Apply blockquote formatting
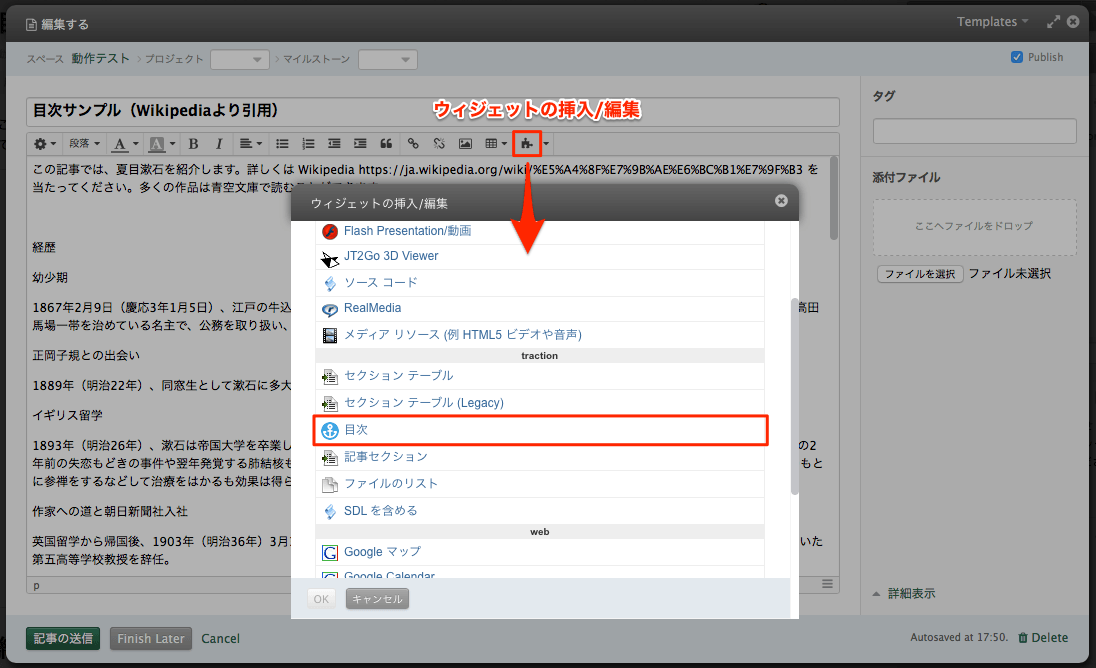1096x668 pixels. [x=386, y=144]
